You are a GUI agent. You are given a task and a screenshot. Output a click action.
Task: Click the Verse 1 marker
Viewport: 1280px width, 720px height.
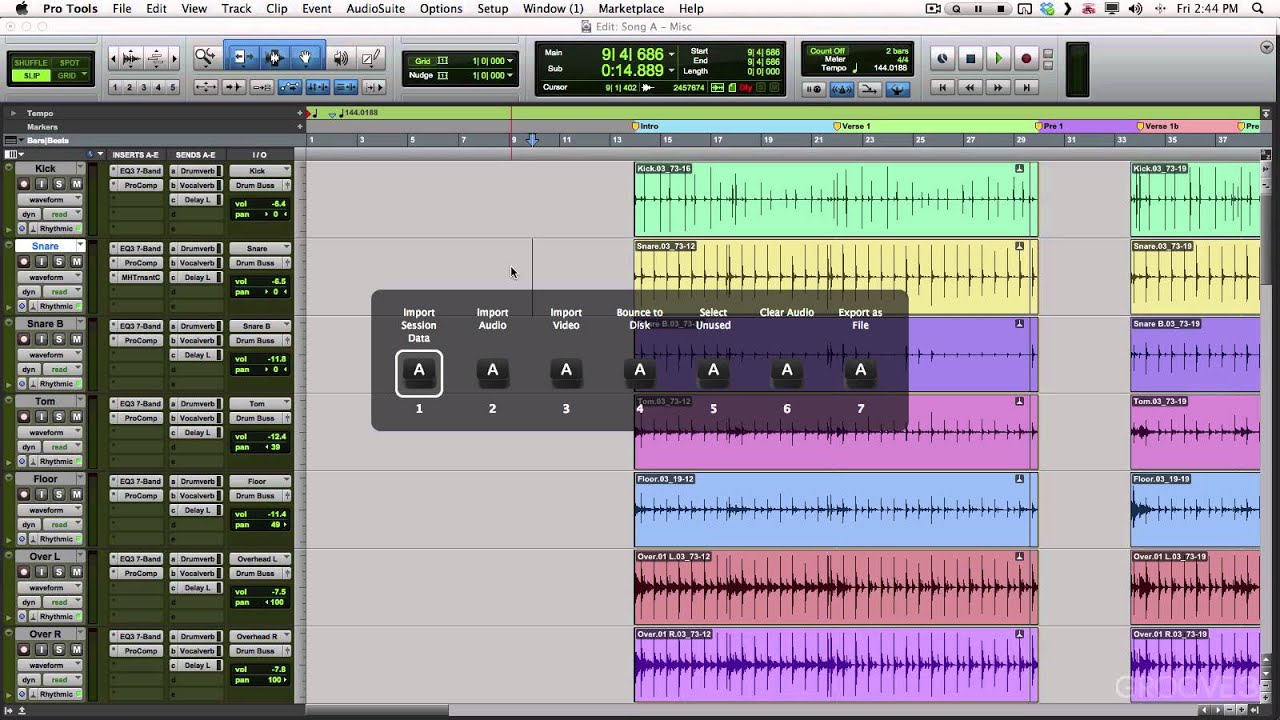pos(852,127)
